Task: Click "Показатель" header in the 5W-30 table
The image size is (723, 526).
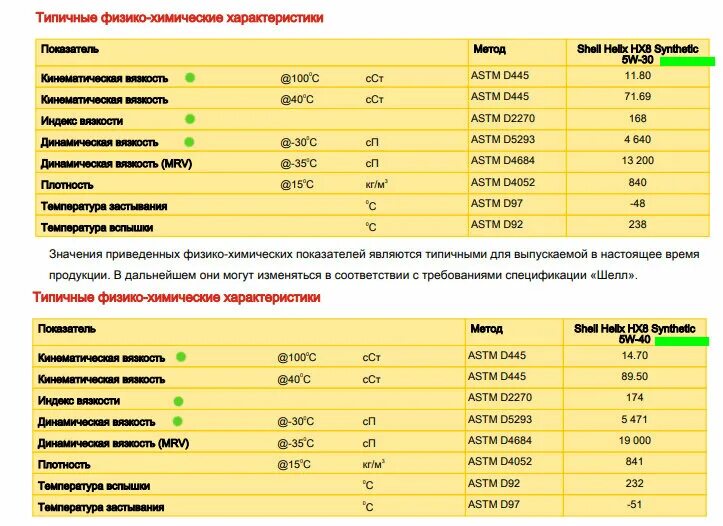Action: [x=70, y=49]
